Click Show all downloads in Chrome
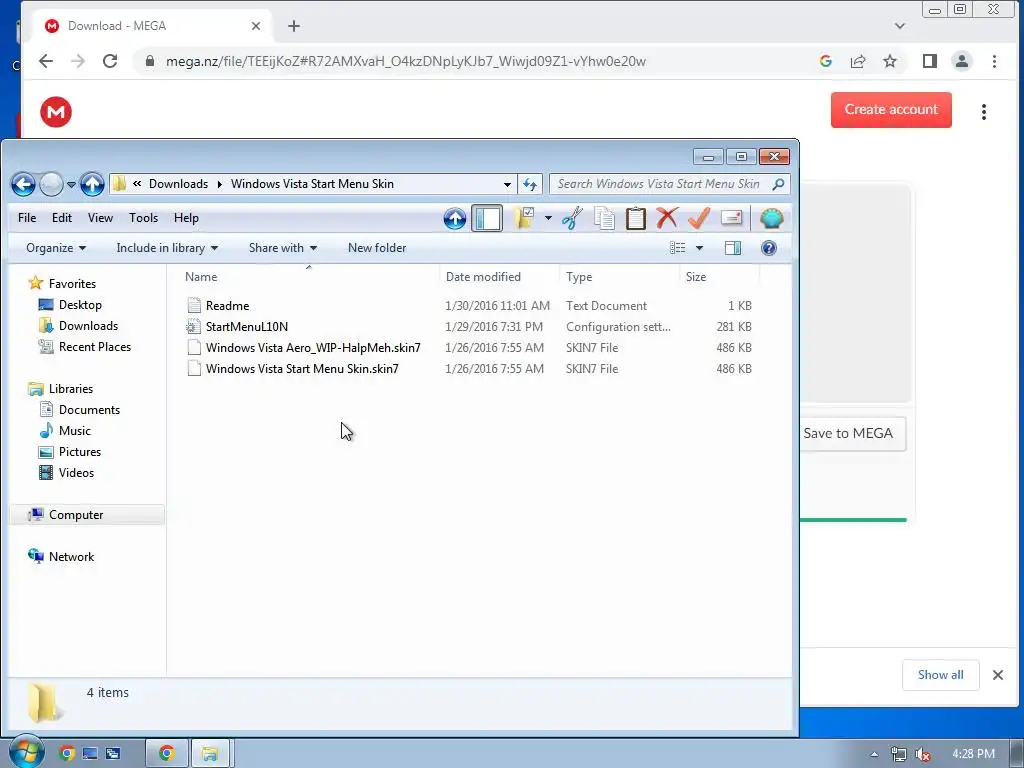The height and width of the screenshot is (768, 1024). coord(940,675)
